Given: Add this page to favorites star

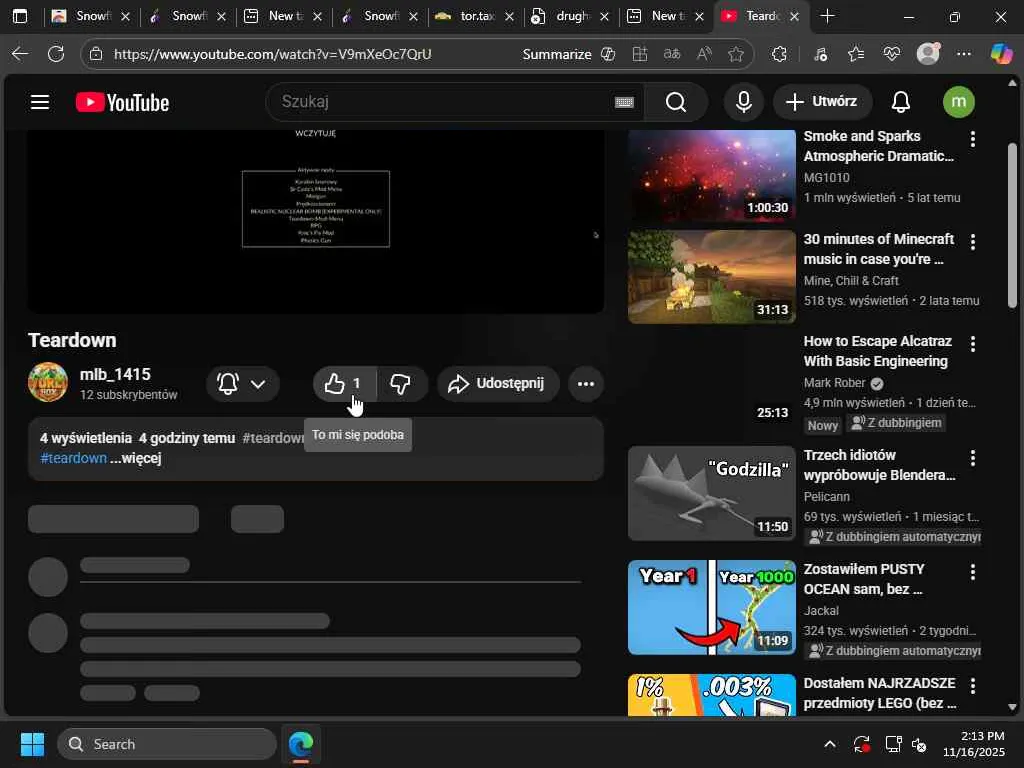Looking at the screenshot, I should [736, 54].
